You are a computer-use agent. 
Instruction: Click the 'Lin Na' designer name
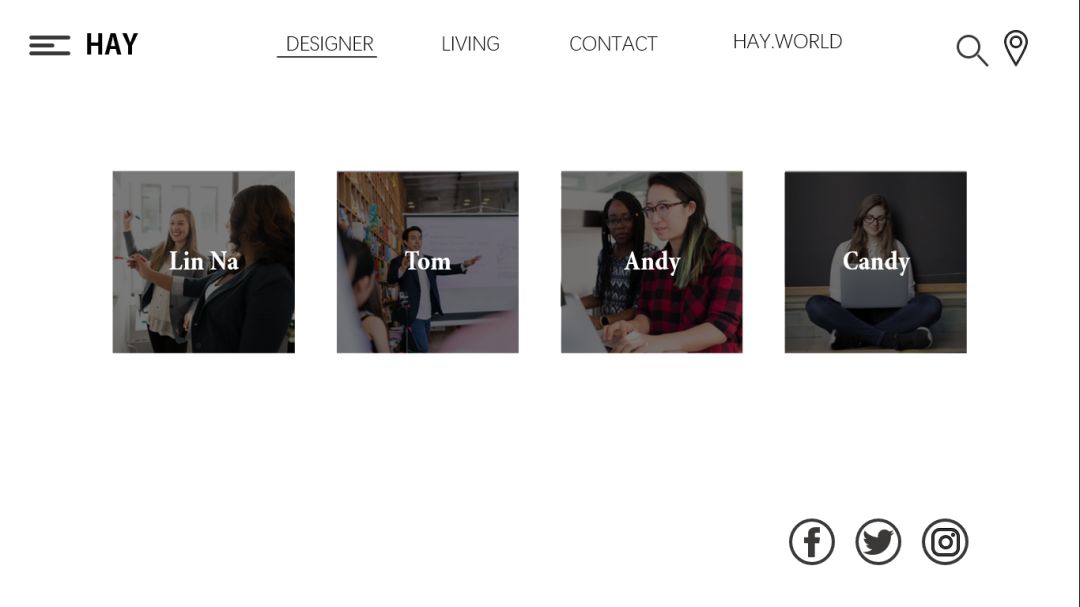pos(204,261)
